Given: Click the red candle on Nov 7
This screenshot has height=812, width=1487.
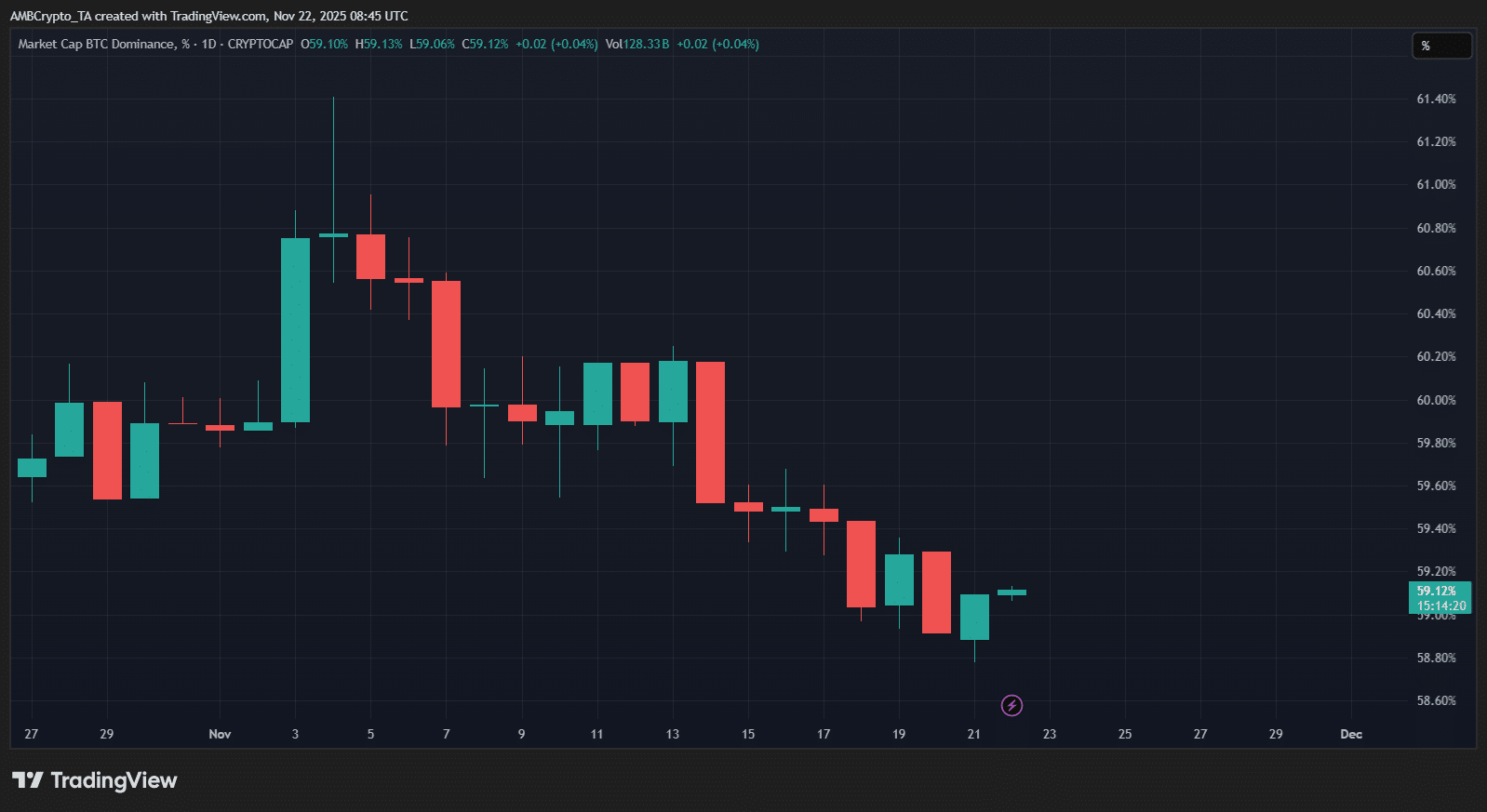Looking at the screenshot, I should click(x=446, y=344).
